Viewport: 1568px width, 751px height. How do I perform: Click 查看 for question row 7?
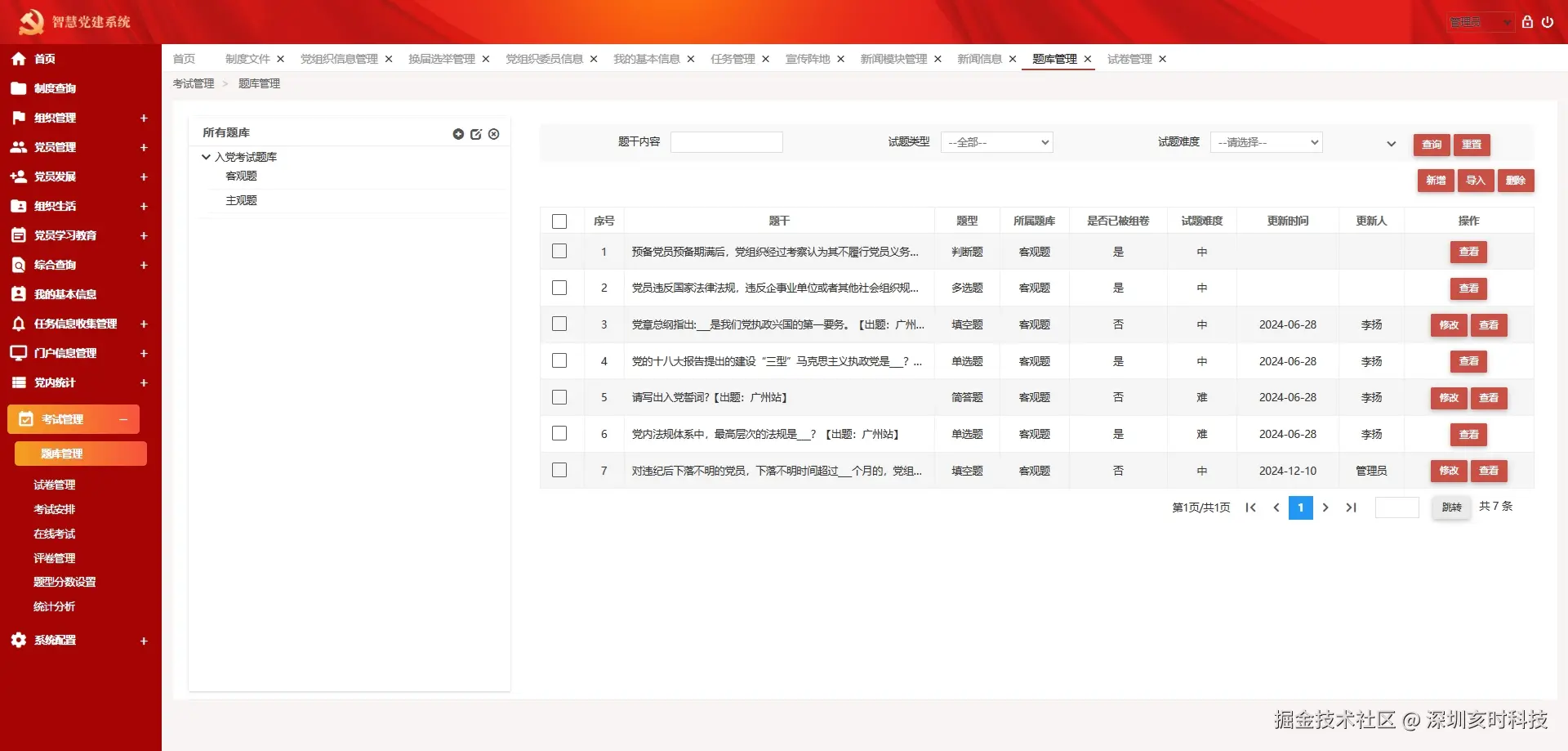[1489, 471]
